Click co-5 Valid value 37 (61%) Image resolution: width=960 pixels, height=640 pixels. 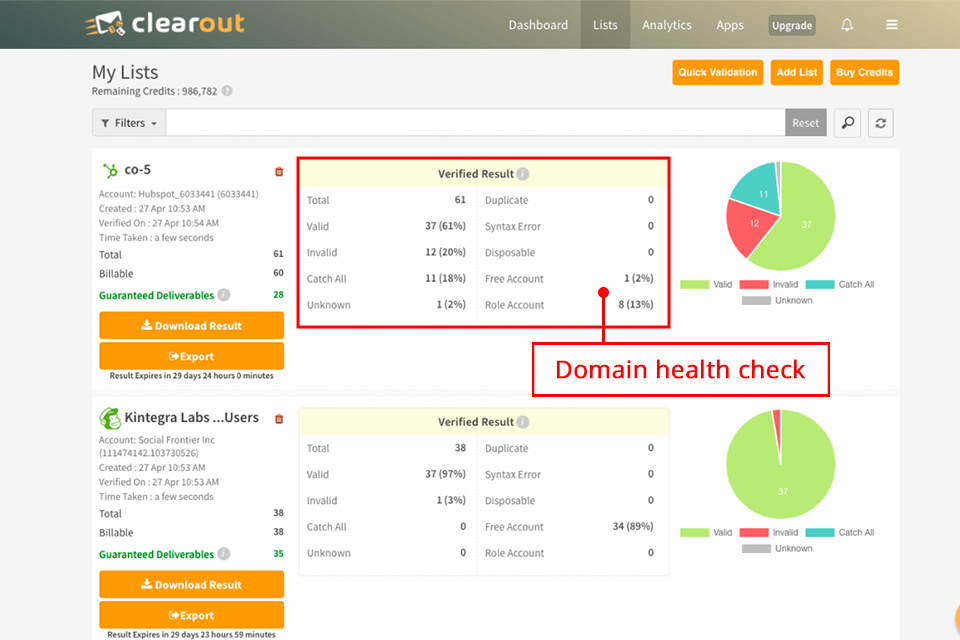(445, 226)
